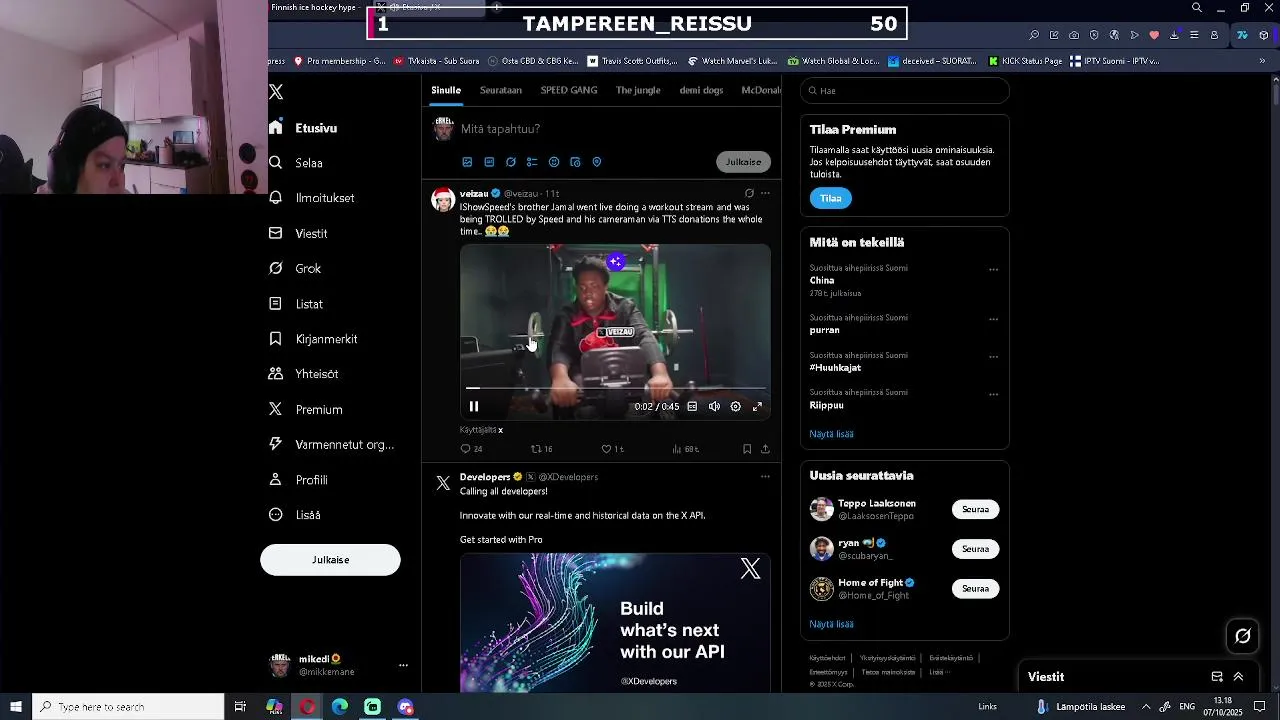Open floating Grok button
The width and height of the screenshot is (1280, 720).
pyautogui.click(x=1243, y=636)
